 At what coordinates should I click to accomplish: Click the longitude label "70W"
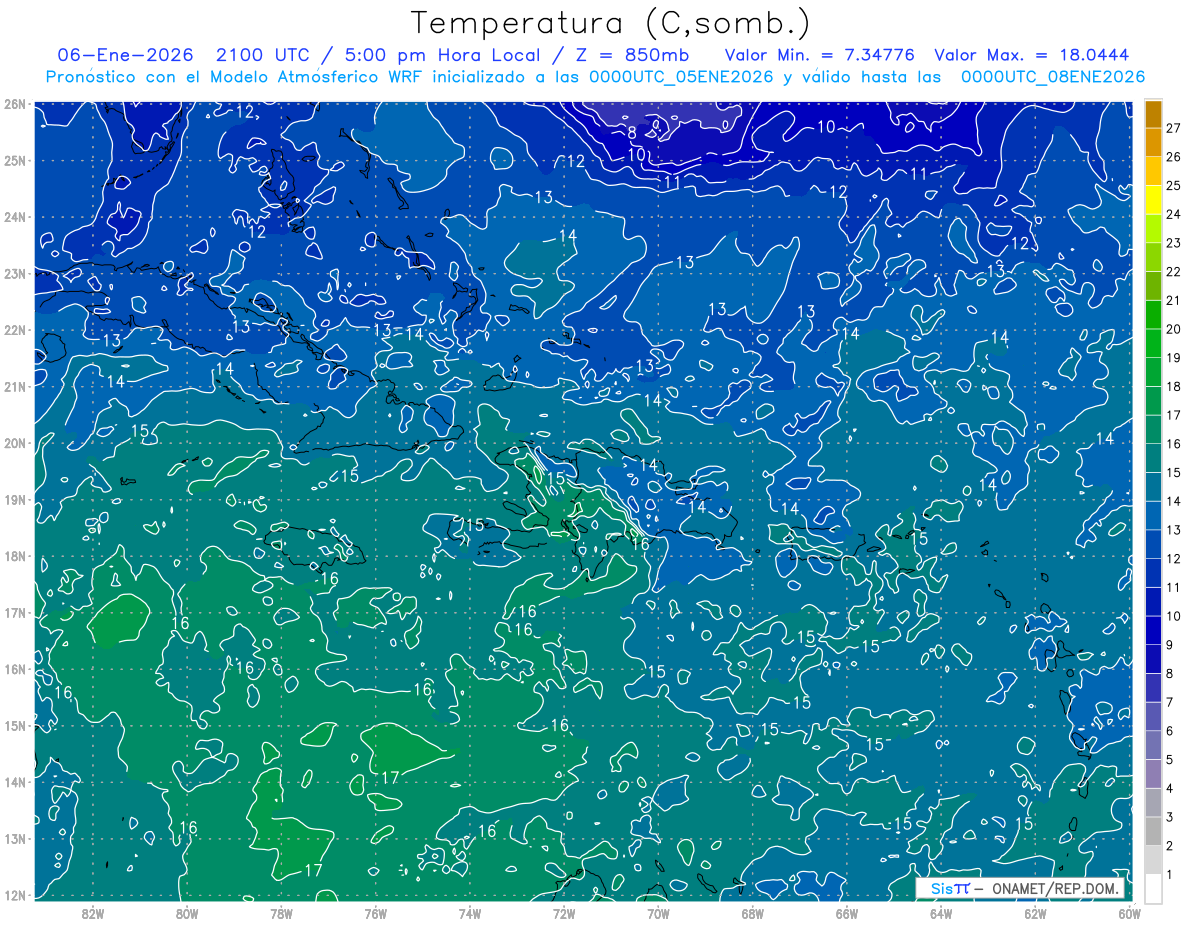pyautogui.click(x=658, y=913)
